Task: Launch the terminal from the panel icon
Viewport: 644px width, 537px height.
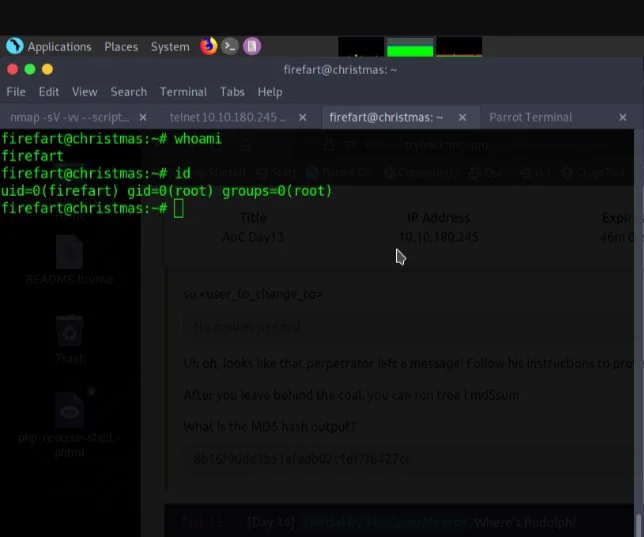Action: 230,46
